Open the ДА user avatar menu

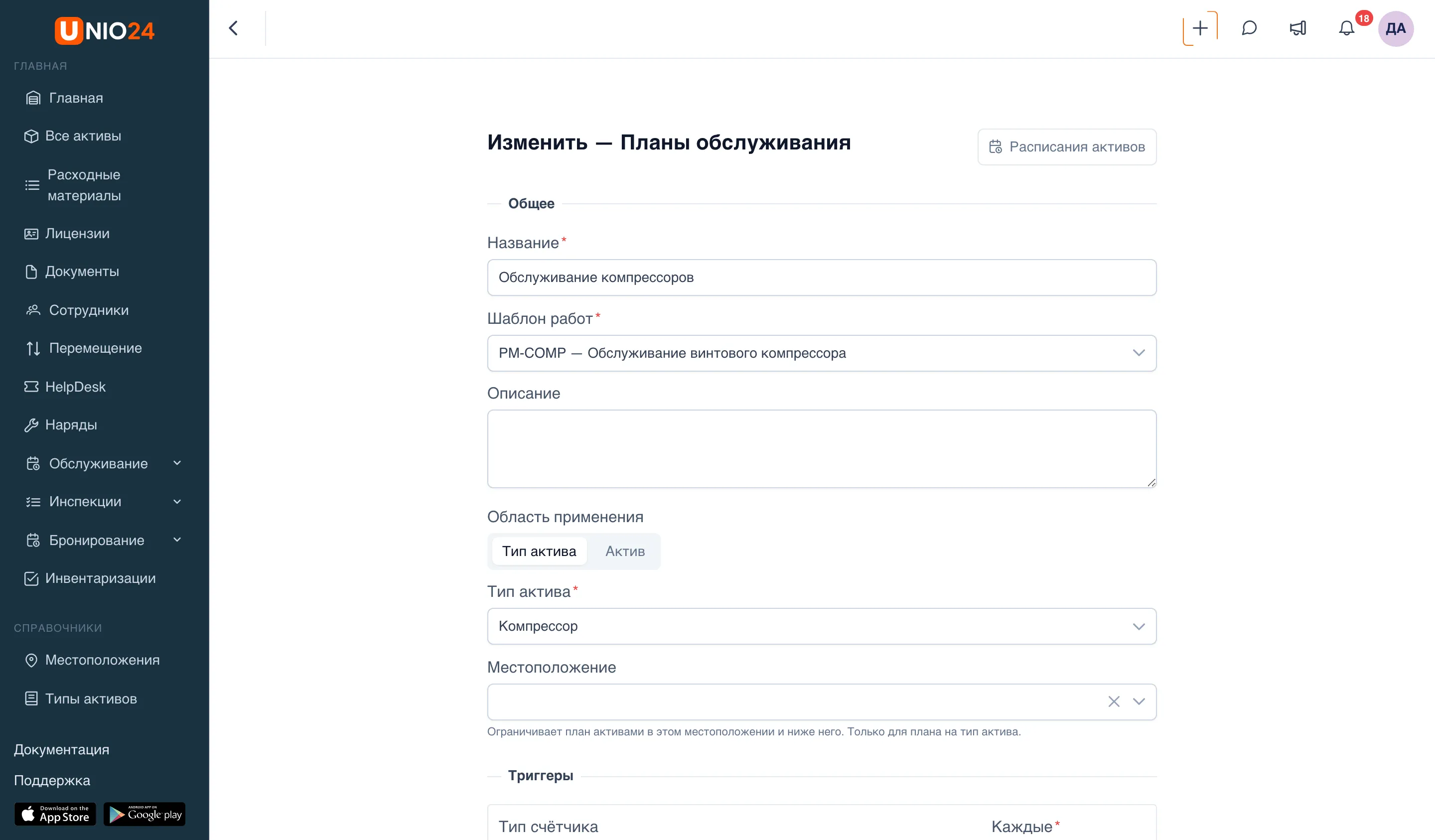tap(1395, 28)
